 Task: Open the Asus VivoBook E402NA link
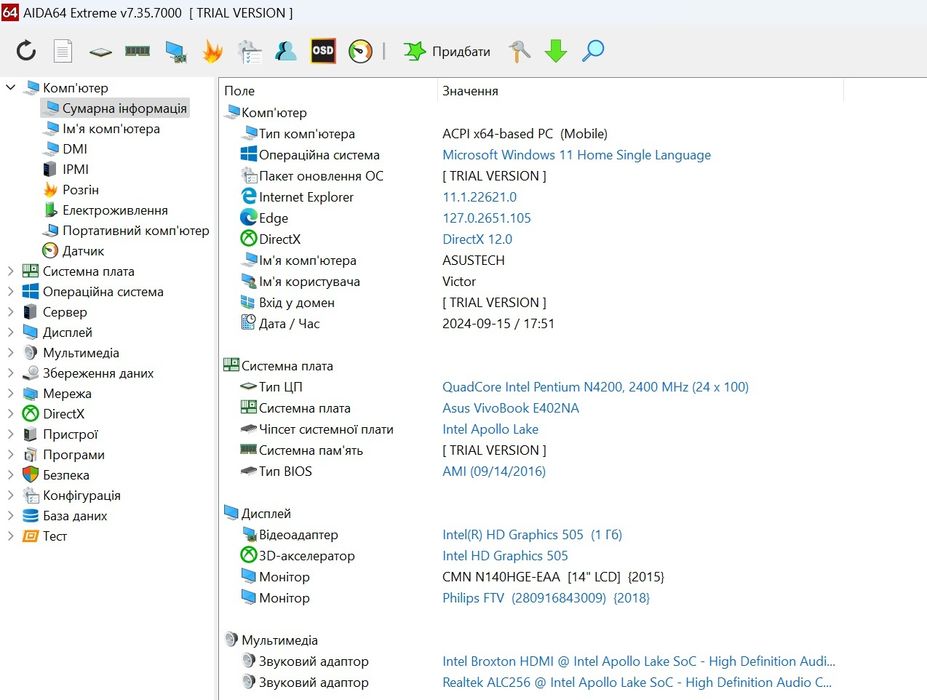pos(511,408)
